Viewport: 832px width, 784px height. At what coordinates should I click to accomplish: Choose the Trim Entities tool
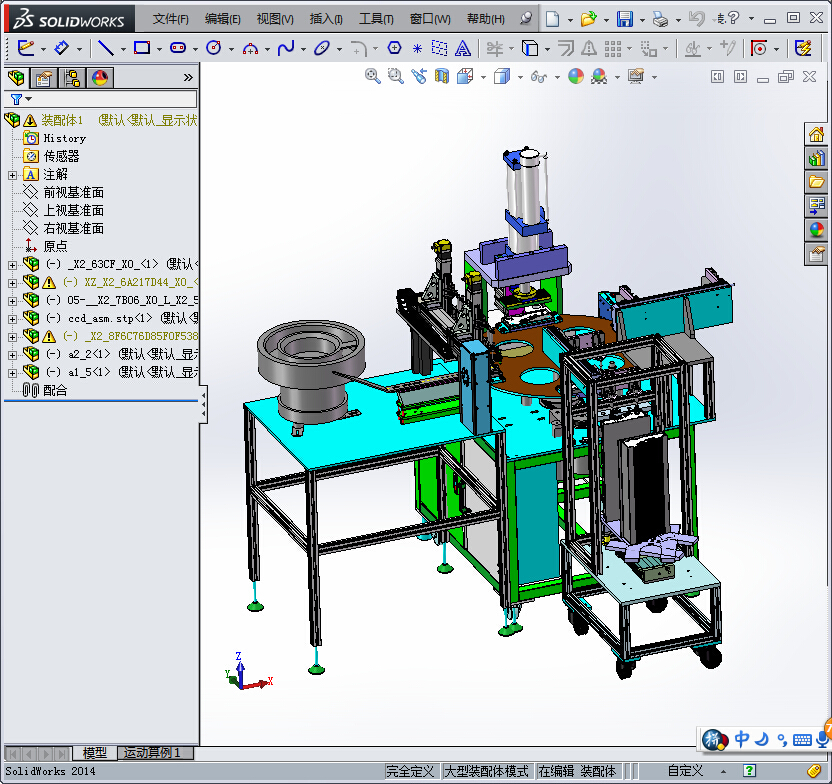click(495, 49)
